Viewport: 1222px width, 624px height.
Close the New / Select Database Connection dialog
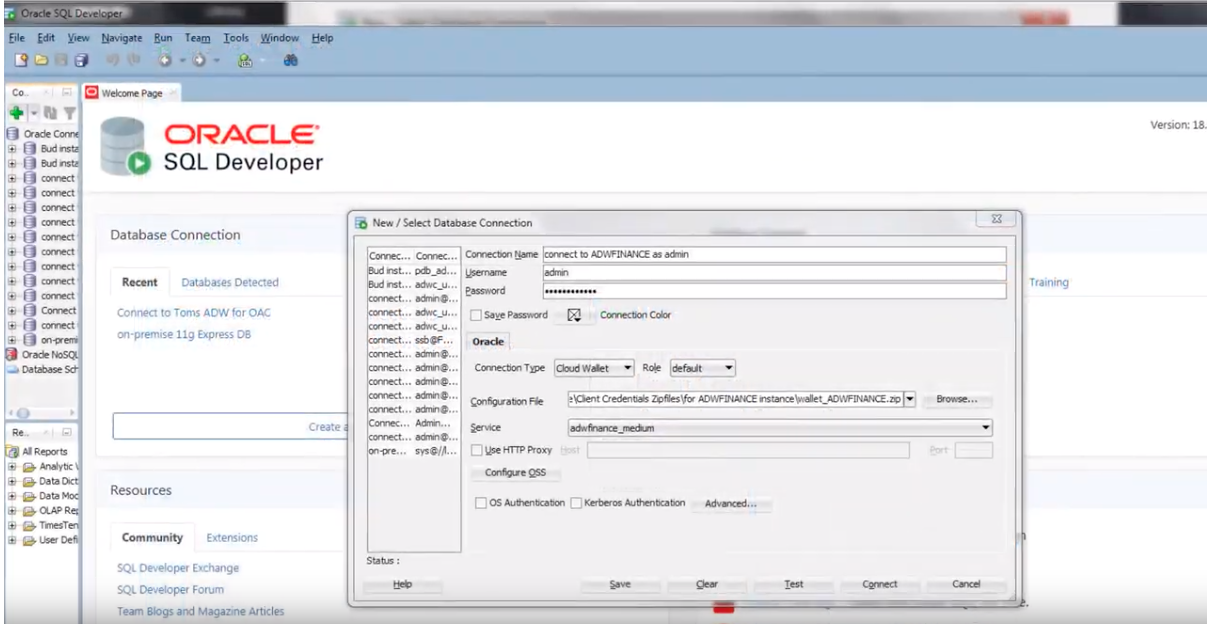point(997,220)
